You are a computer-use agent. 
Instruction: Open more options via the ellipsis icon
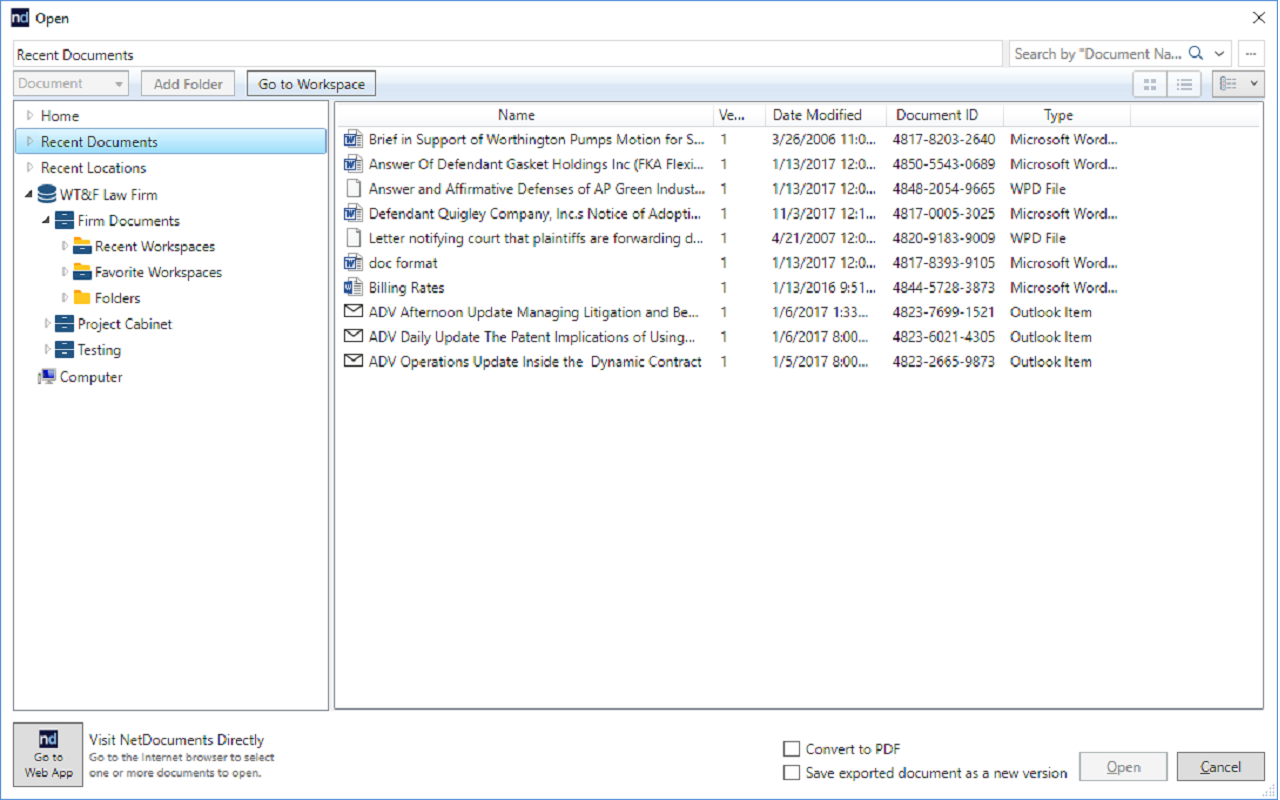[x=1251, y=53]
